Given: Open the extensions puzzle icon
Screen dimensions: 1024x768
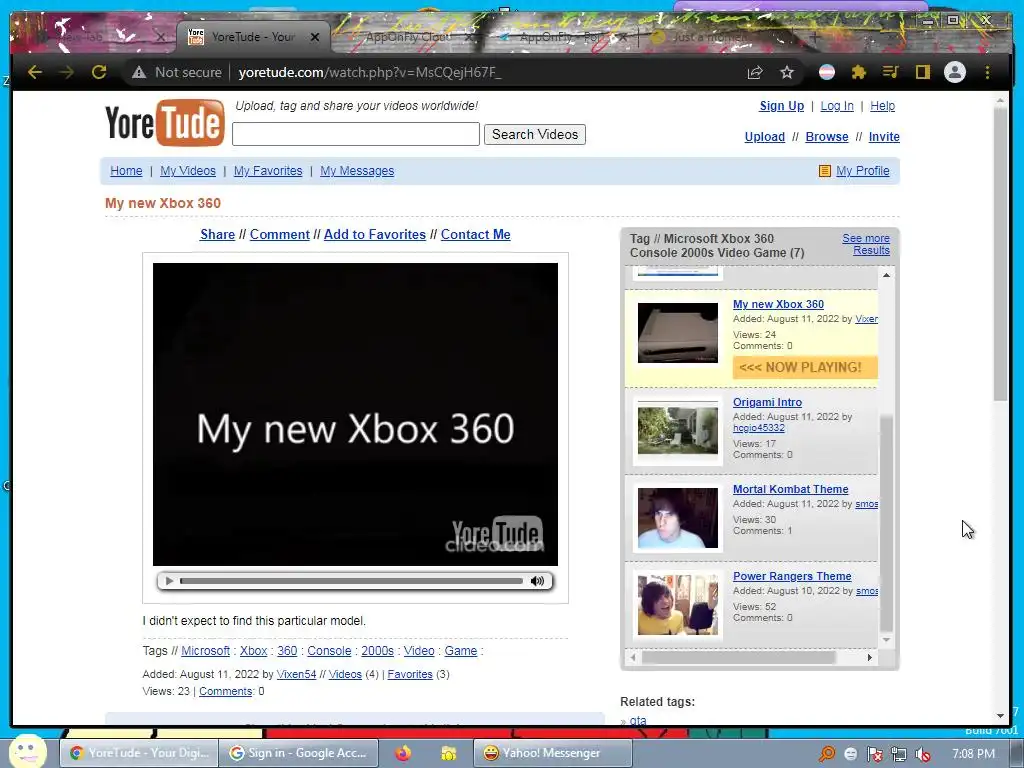Looking at the screenshot, I should [x=859, y=72].
